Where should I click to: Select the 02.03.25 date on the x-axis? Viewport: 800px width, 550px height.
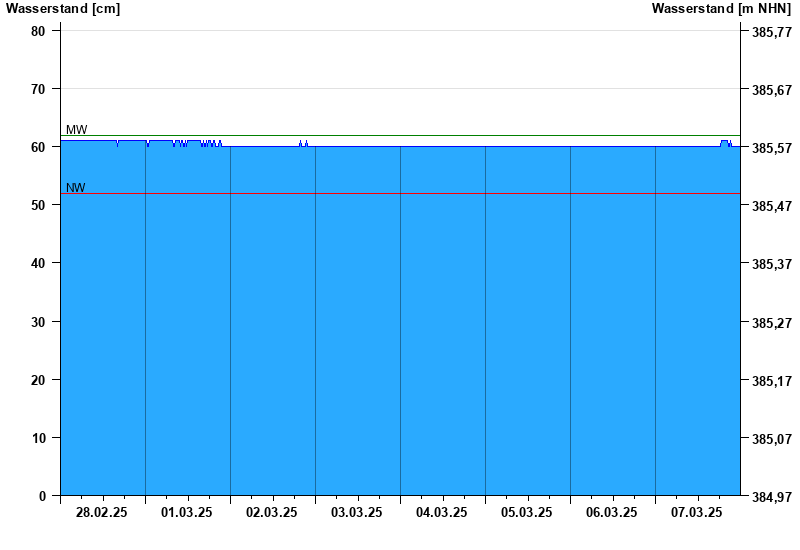click(x=272, y=513)
